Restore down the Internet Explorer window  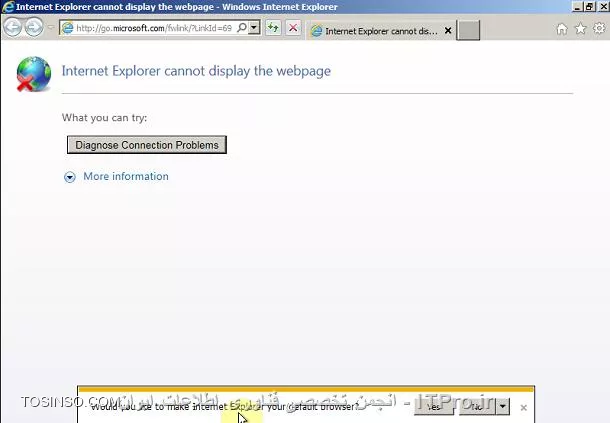(590, 7)
